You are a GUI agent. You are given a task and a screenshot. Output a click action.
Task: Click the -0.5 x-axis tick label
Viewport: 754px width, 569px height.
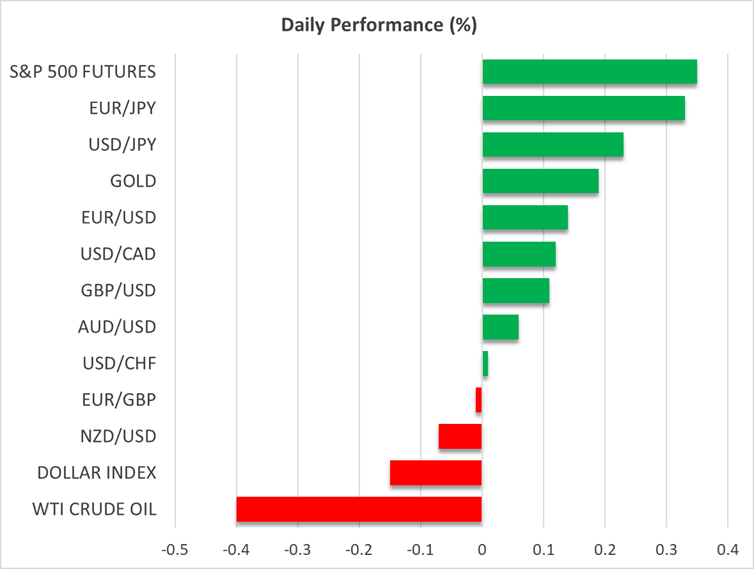[x=174, y=549]
